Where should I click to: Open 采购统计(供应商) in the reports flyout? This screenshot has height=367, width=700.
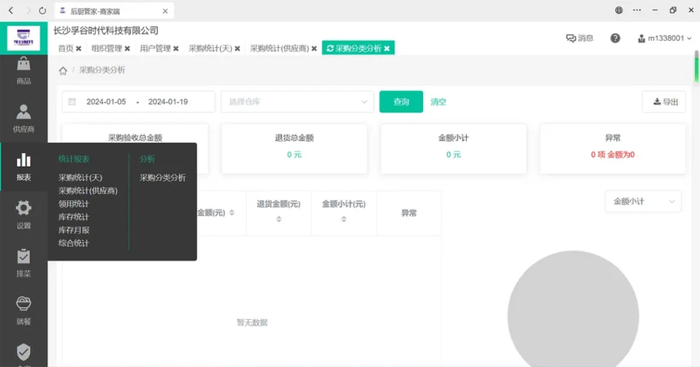[88, 191]
